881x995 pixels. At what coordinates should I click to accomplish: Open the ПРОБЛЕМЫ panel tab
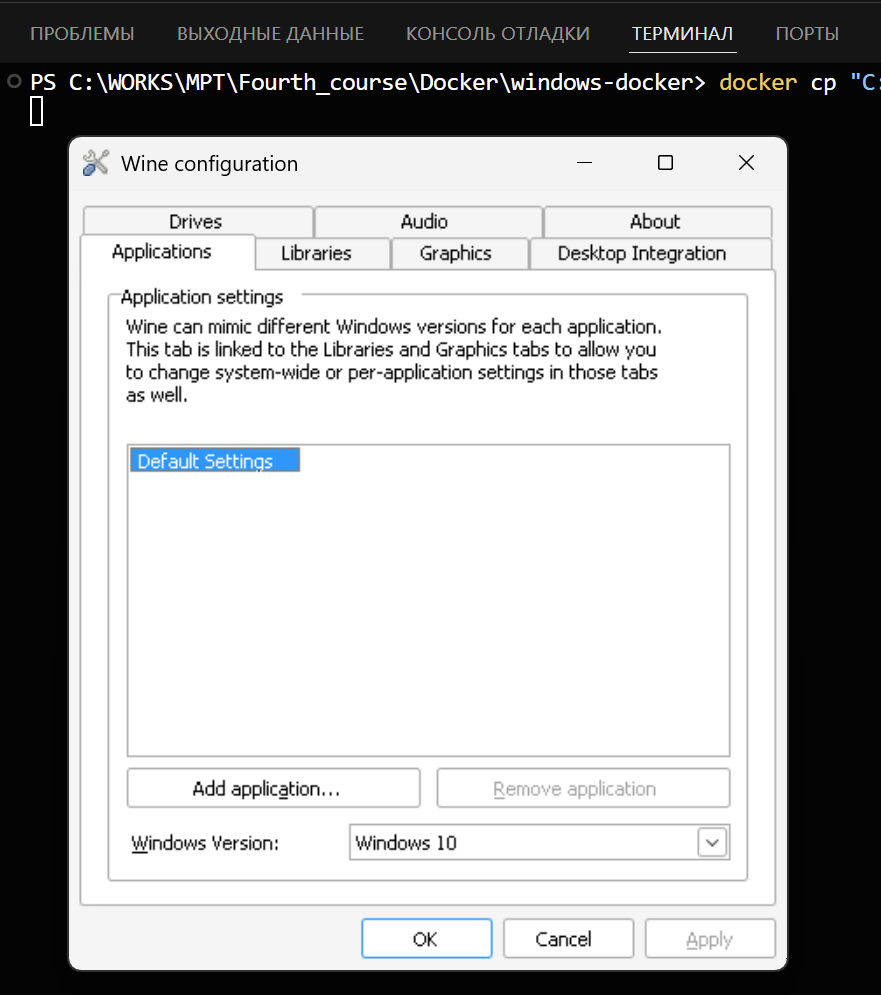(x=83, y=34)
